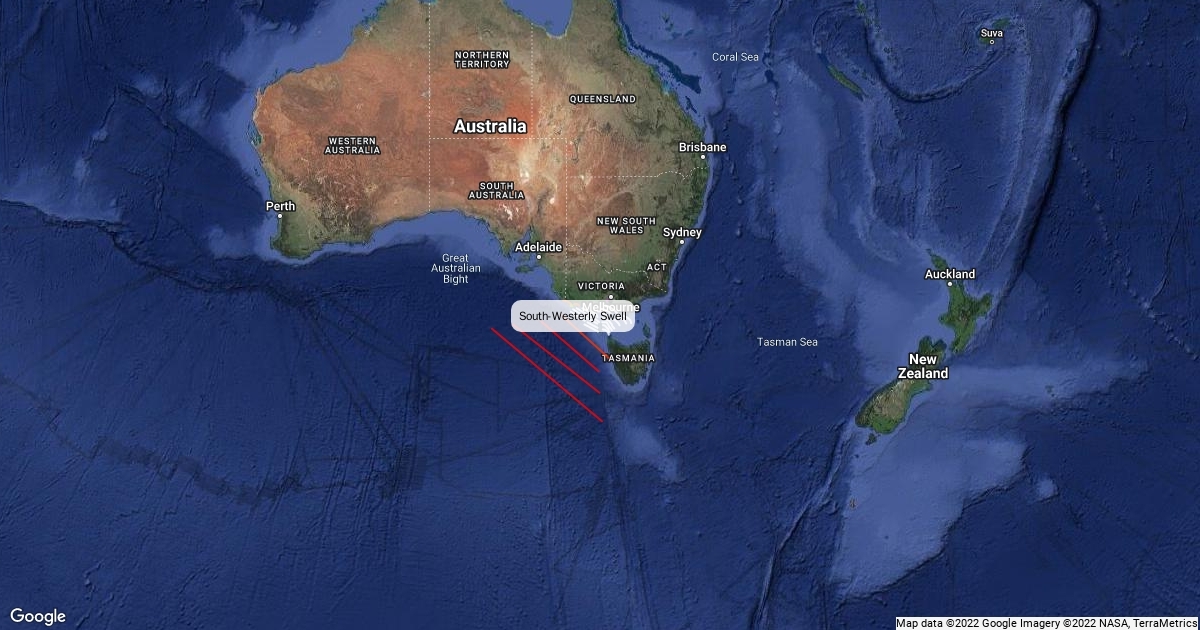Select the New Zealand country label

pyautogui.click(x=923, y=366)
